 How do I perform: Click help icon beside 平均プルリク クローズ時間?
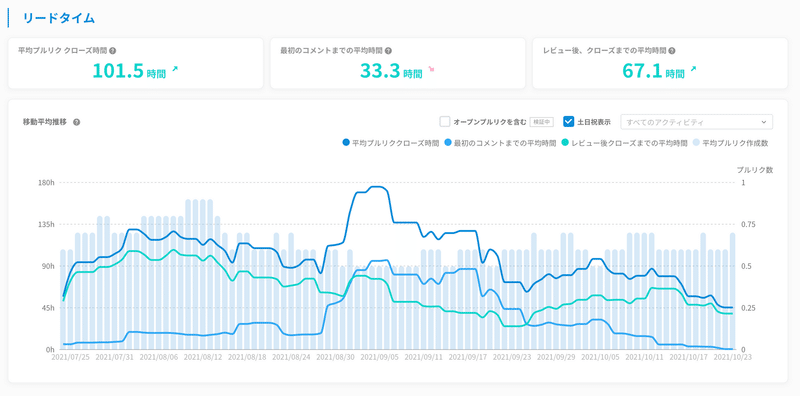click(x=113, y=51)
